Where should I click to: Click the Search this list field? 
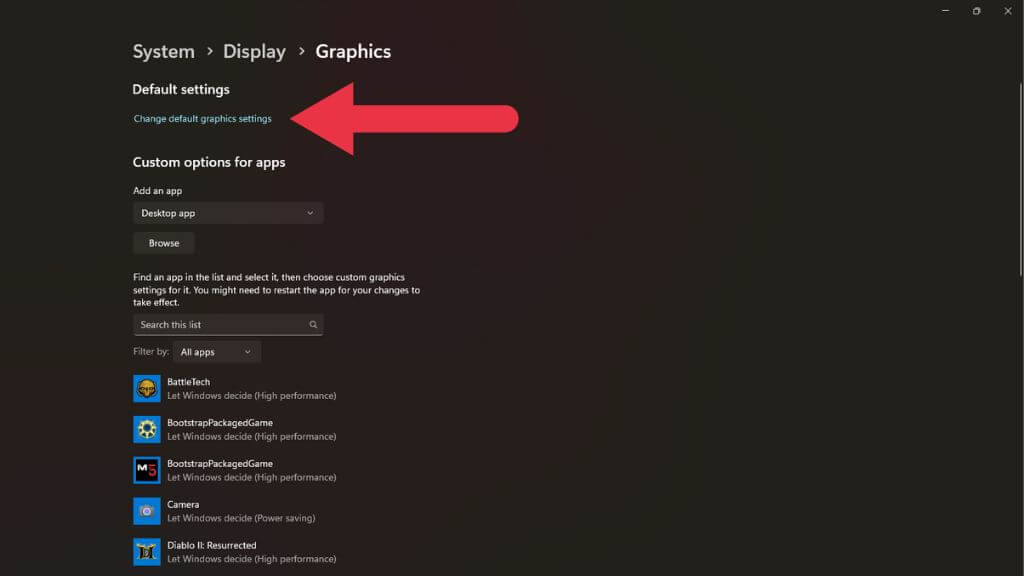[228, 325]
